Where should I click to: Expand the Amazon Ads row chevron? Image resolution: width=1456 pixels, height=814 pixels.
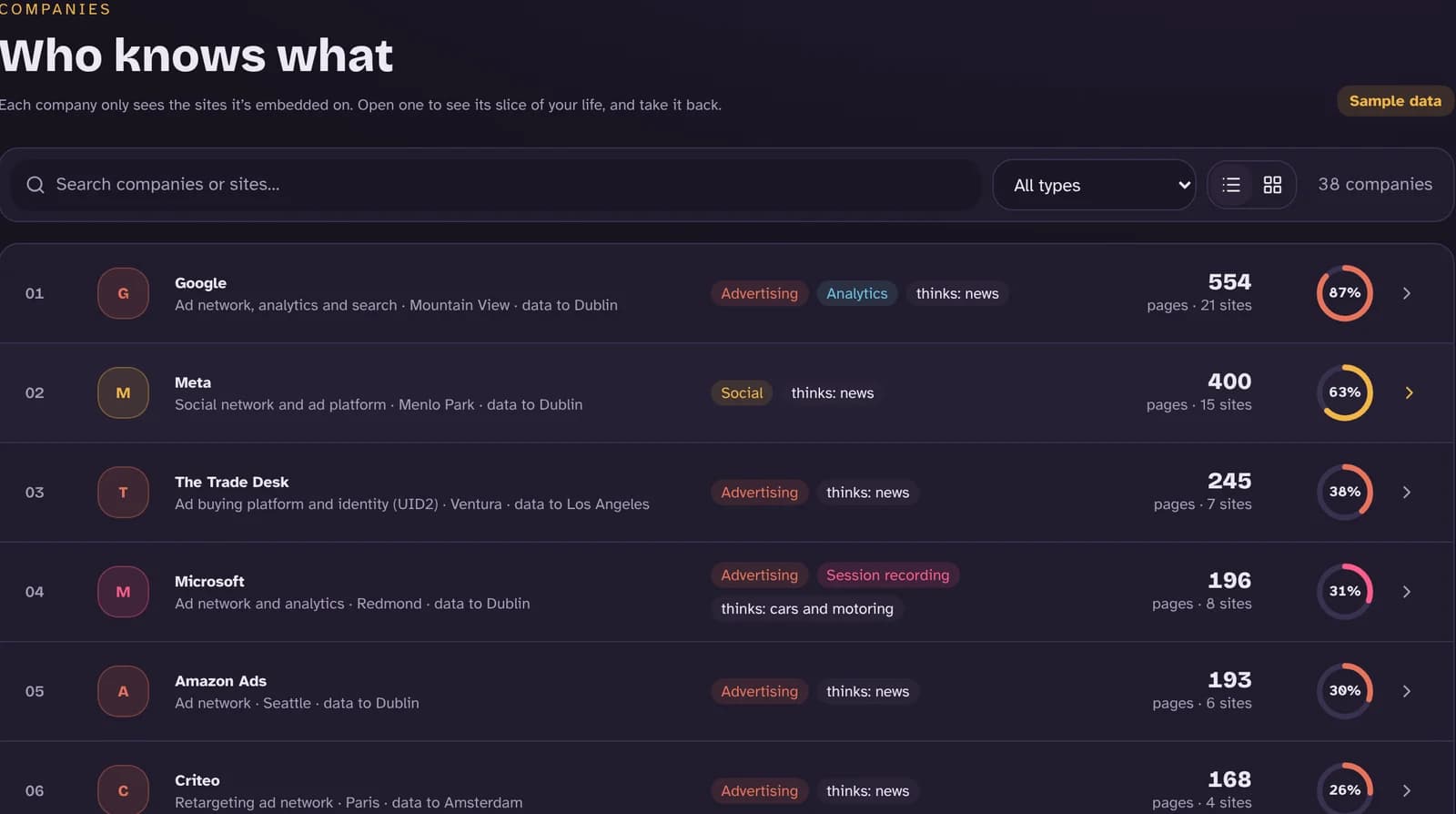coord(1407,691)
